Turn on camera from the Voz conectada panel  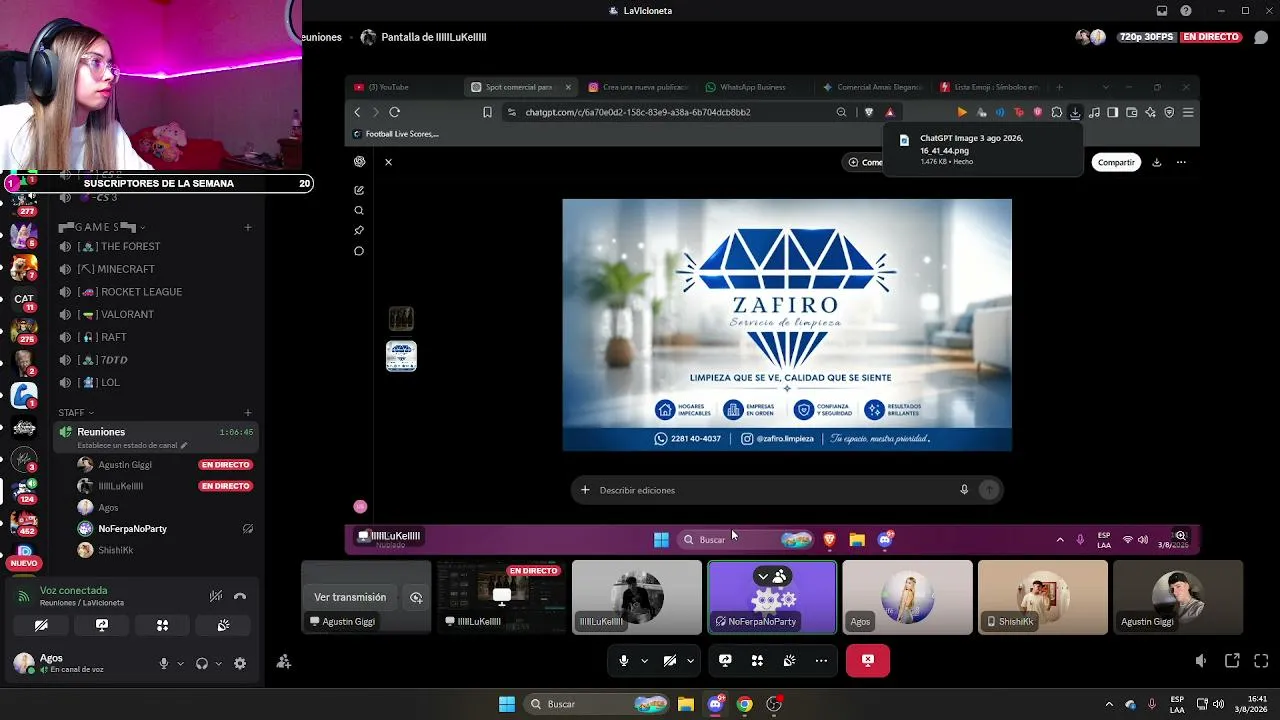coord(41,625)
